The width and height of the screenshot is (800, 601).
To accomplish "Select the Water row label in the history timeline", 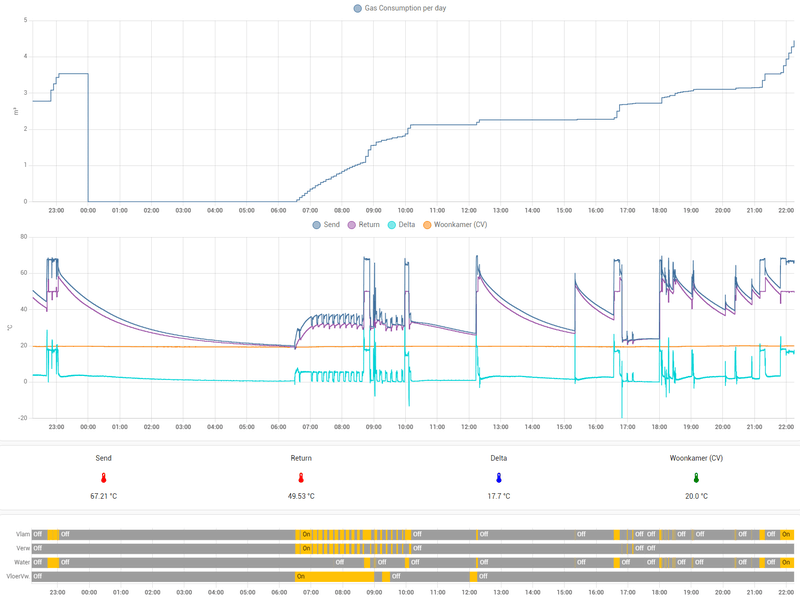I will (x=22, y=562).
